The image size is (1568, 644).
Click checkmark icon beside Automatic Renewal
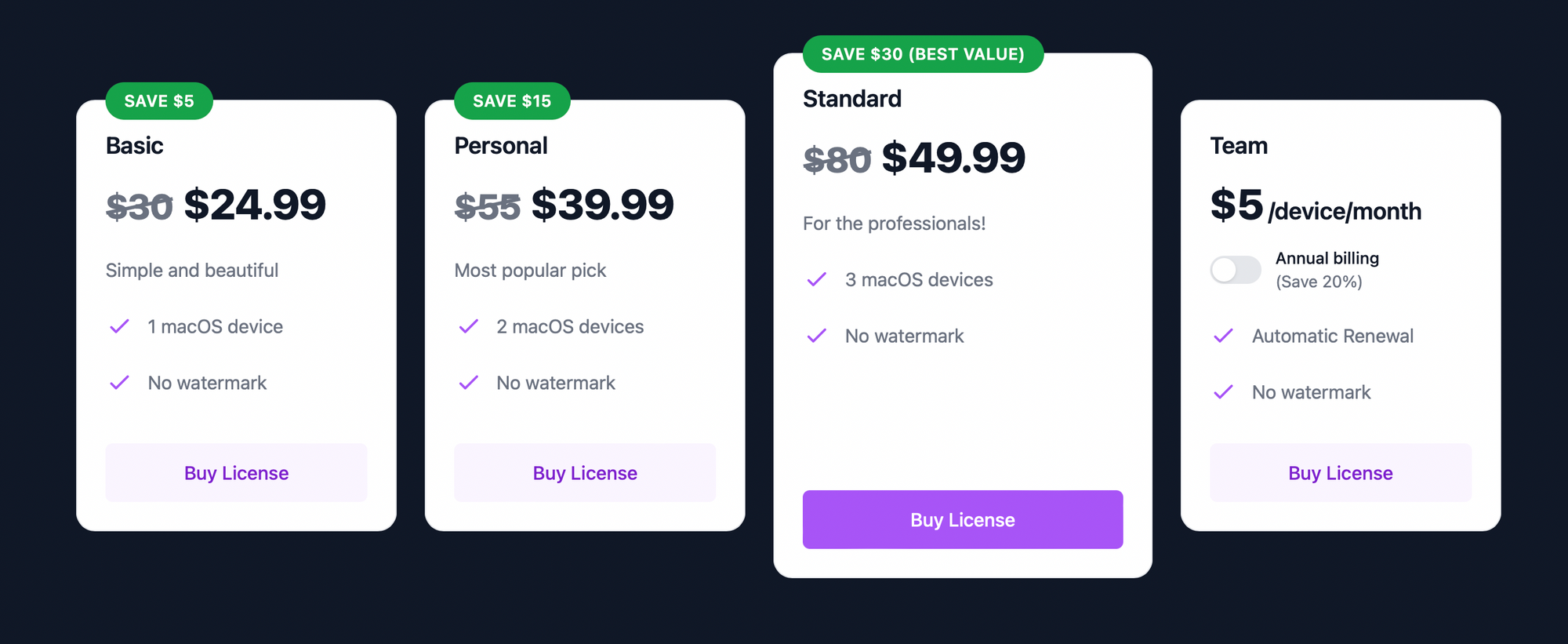[x=1223, y=336]
